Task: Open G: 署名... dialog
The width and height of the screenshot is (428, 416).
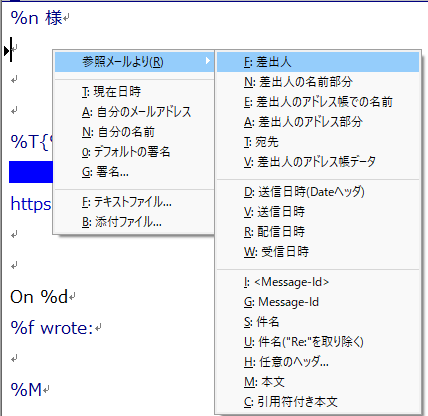Action: point(134,172)
